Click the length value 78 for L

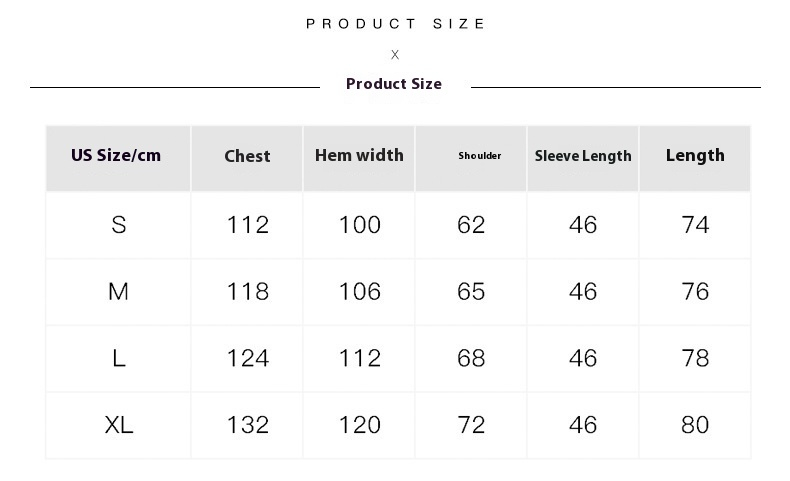pos(695,358)
